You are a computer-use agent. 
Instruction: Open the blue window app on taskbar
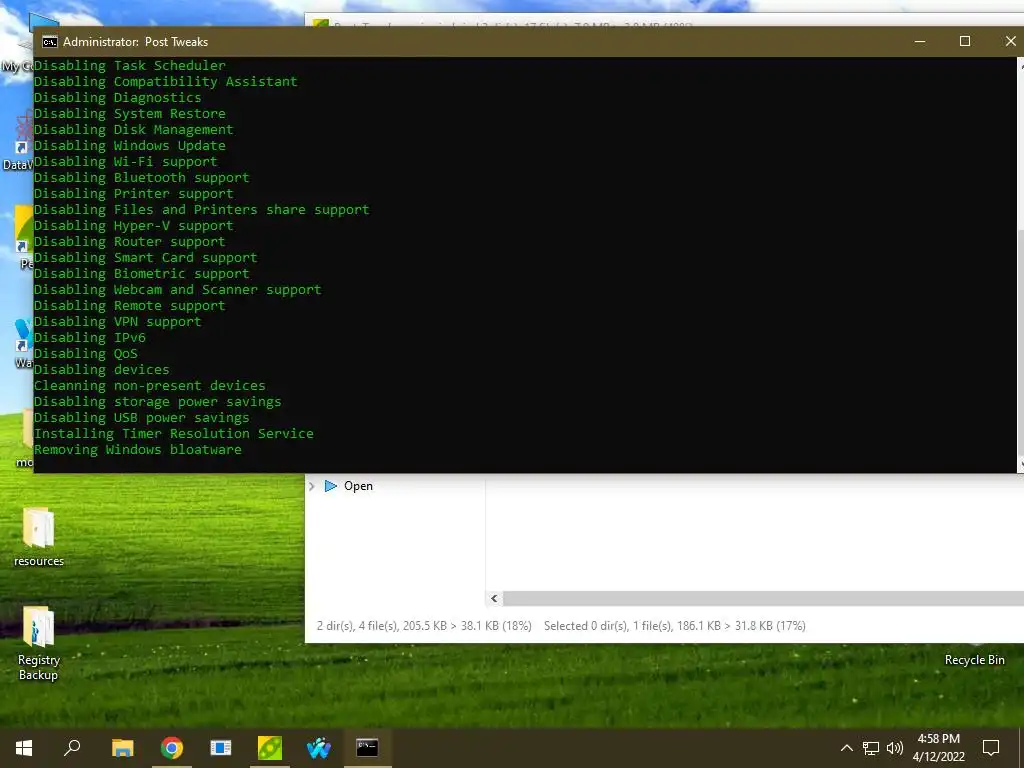[221, 747]
